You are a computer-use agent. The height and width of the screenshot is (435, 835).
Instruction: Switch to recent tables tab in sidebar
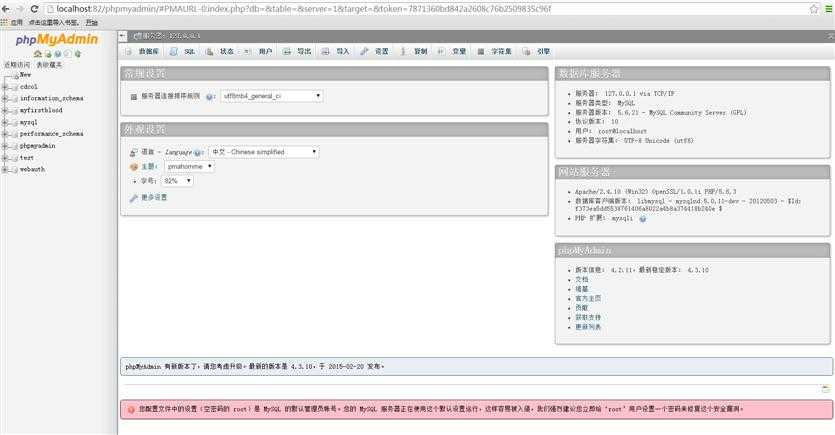point(17,64)
